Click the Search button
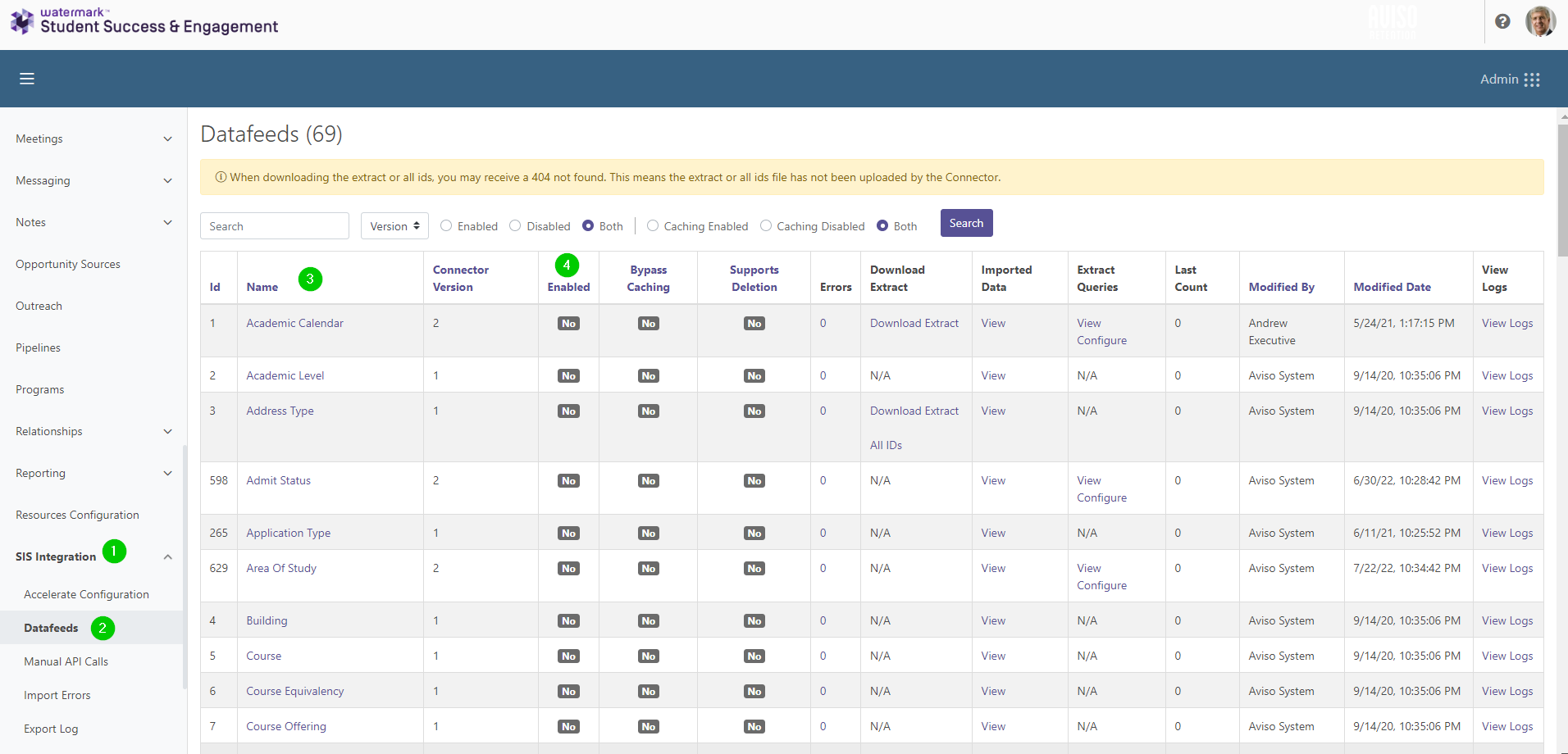 pyautogui.click(x=966, y=223)
